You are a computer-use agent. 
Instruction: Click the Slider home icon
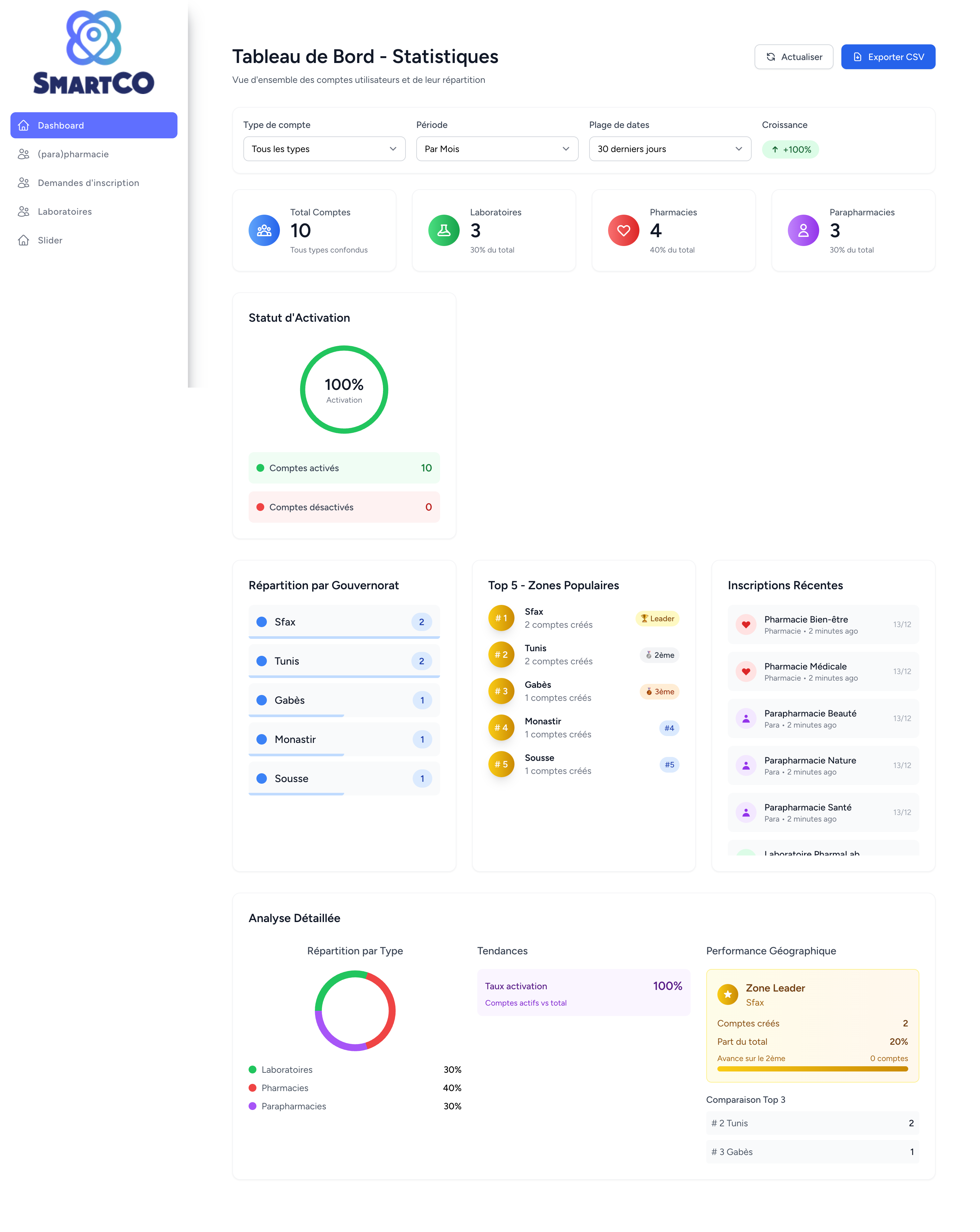(x=23, y=240)
